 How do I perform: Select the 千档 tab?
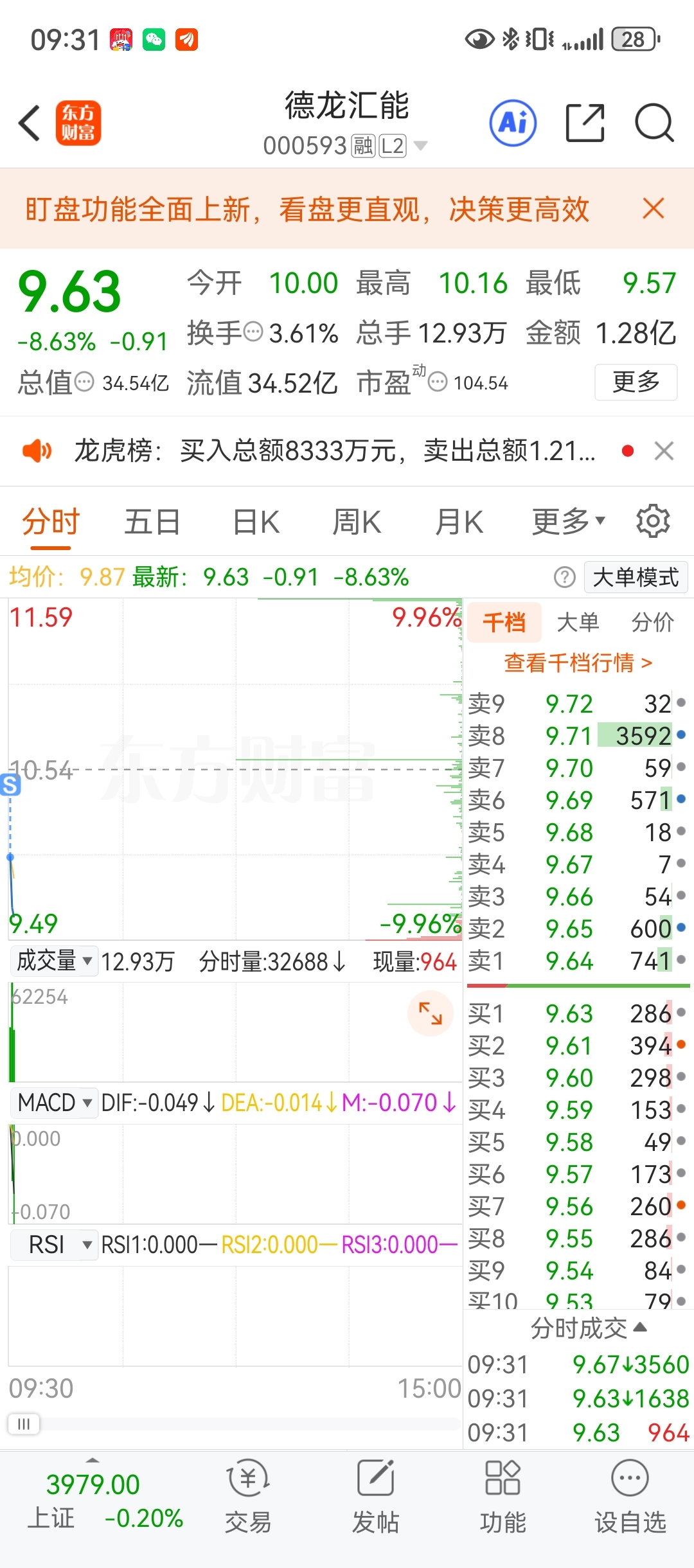pos(504,622)
